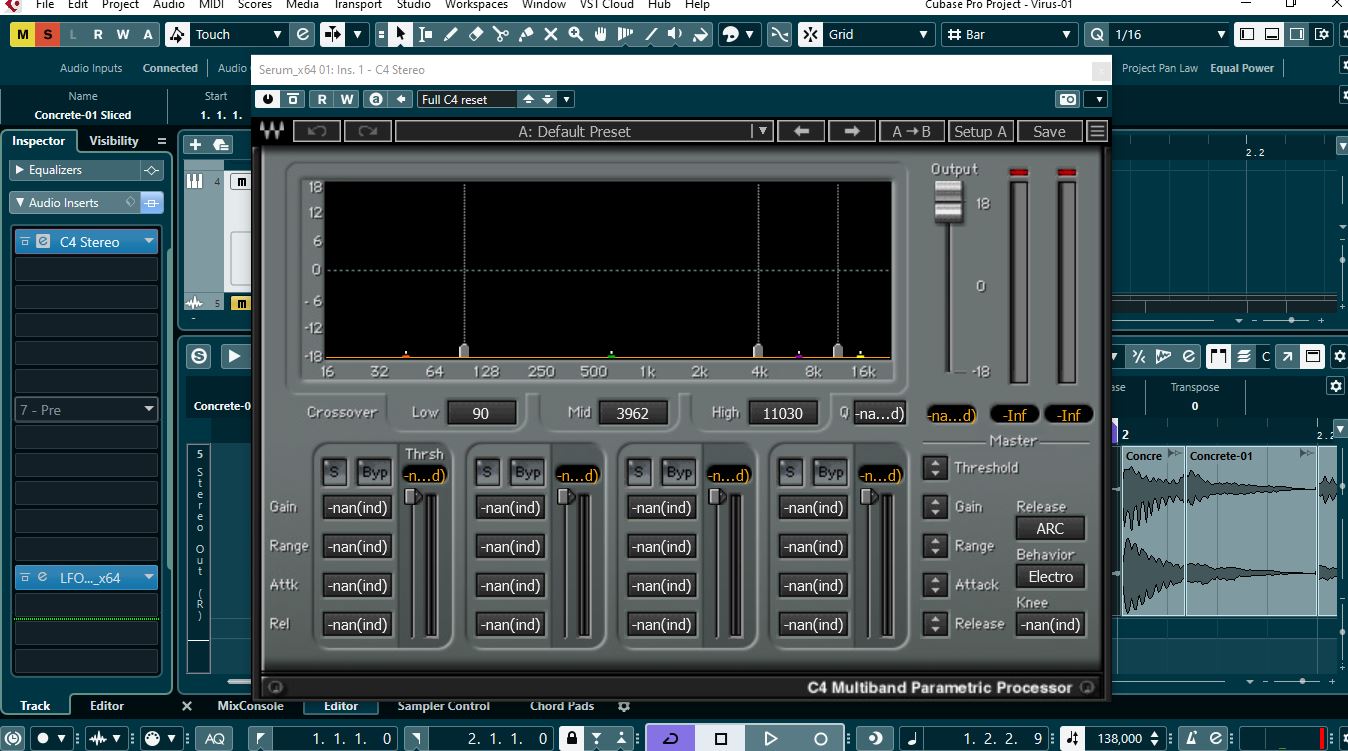1348x751 pixels.
Task: Select the Draw pencil tool
Action: [x=451, y=34]
